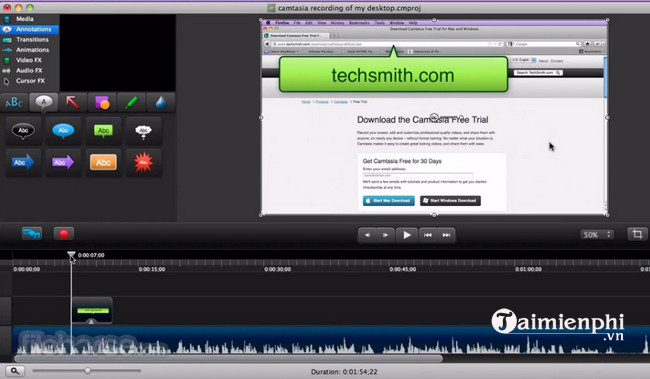Click the 0:01:00;00 mark on ruler
650x379 pixels.
528,269
